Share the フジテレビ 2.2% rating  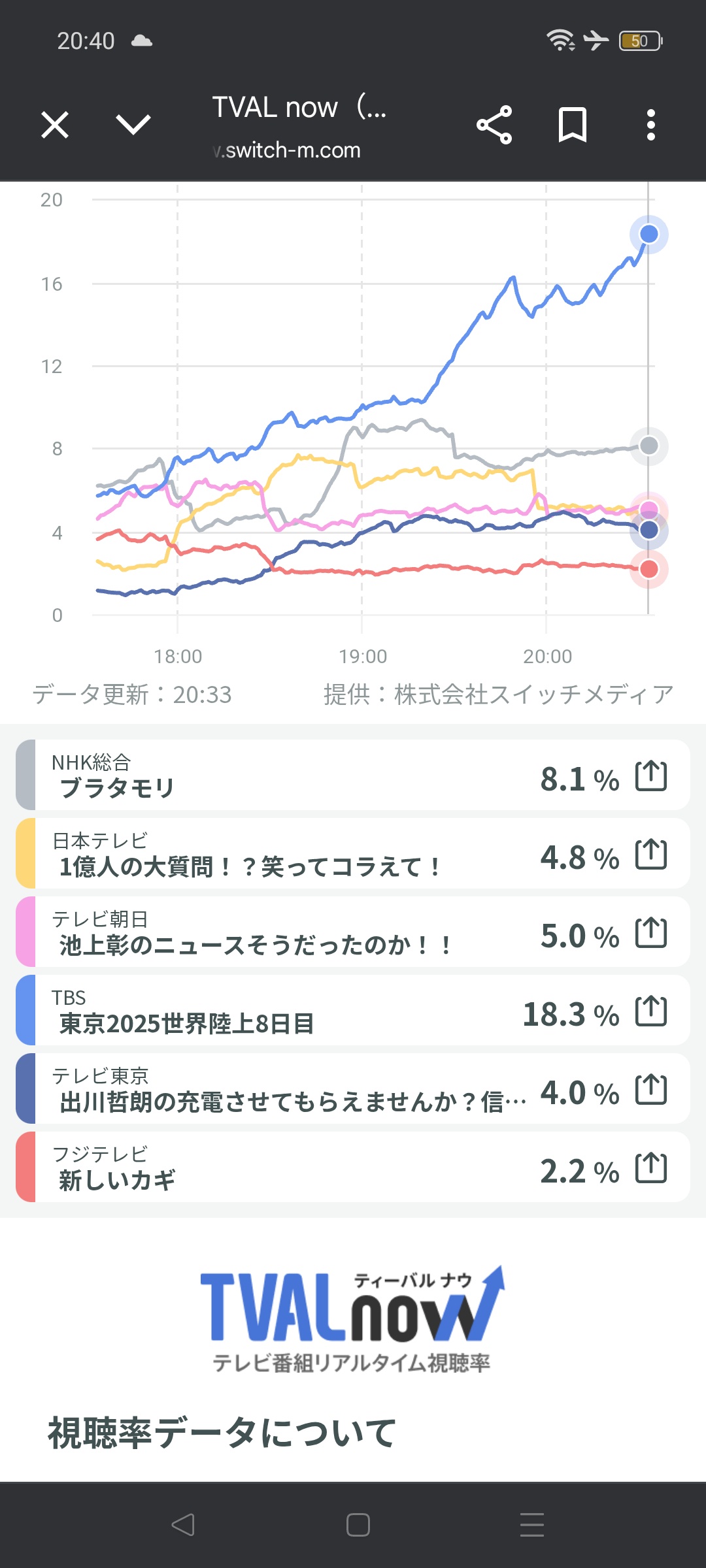coord(651,1168)
